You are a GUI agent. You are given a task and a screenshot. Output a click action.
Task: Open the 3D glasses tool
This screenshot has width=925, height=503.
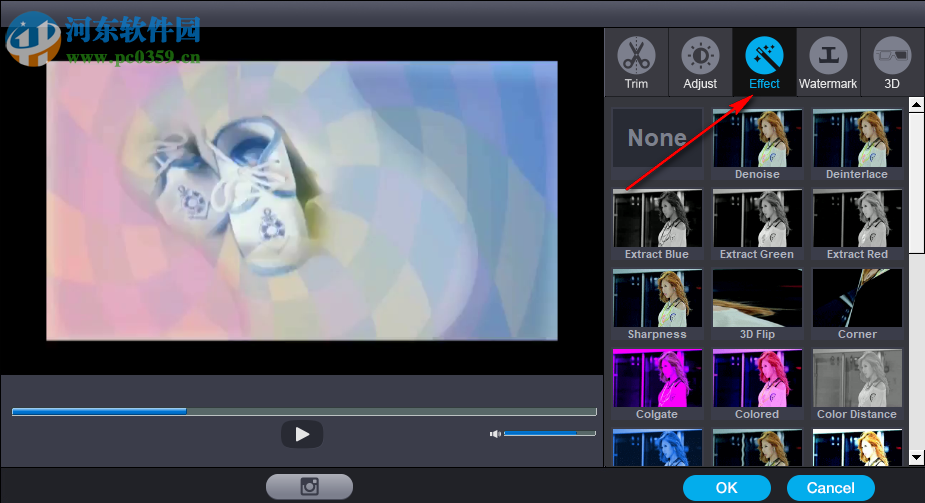[892, 63]
